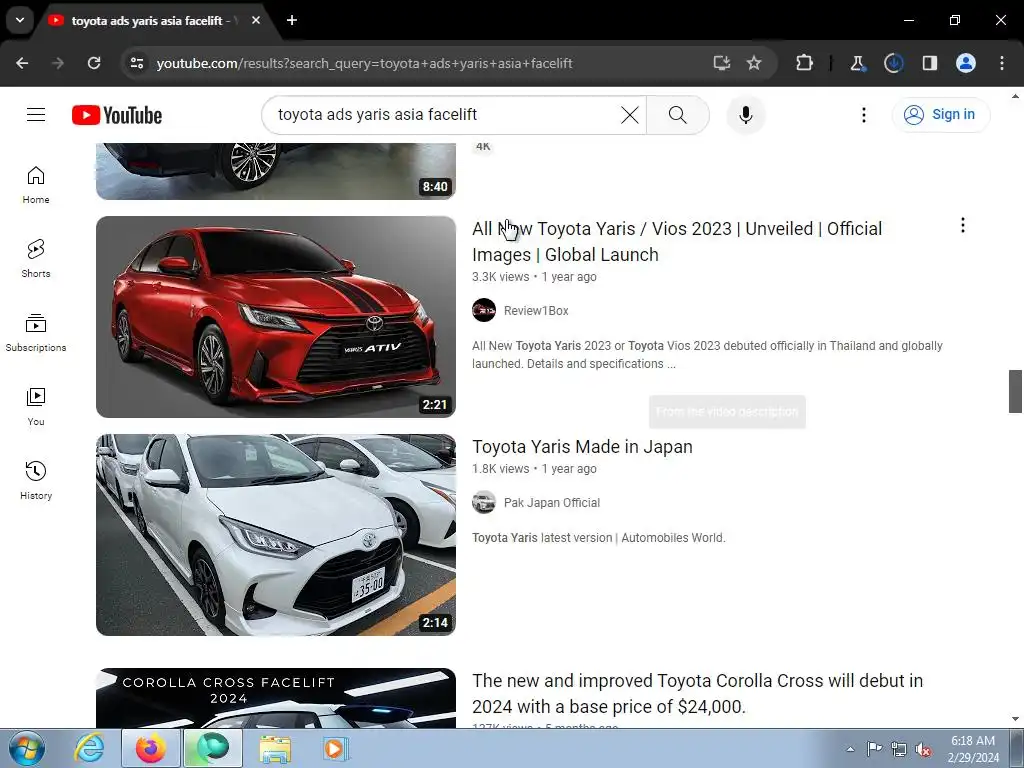
Task: Show hidden system tray icons
Action: tap(850, 749)
